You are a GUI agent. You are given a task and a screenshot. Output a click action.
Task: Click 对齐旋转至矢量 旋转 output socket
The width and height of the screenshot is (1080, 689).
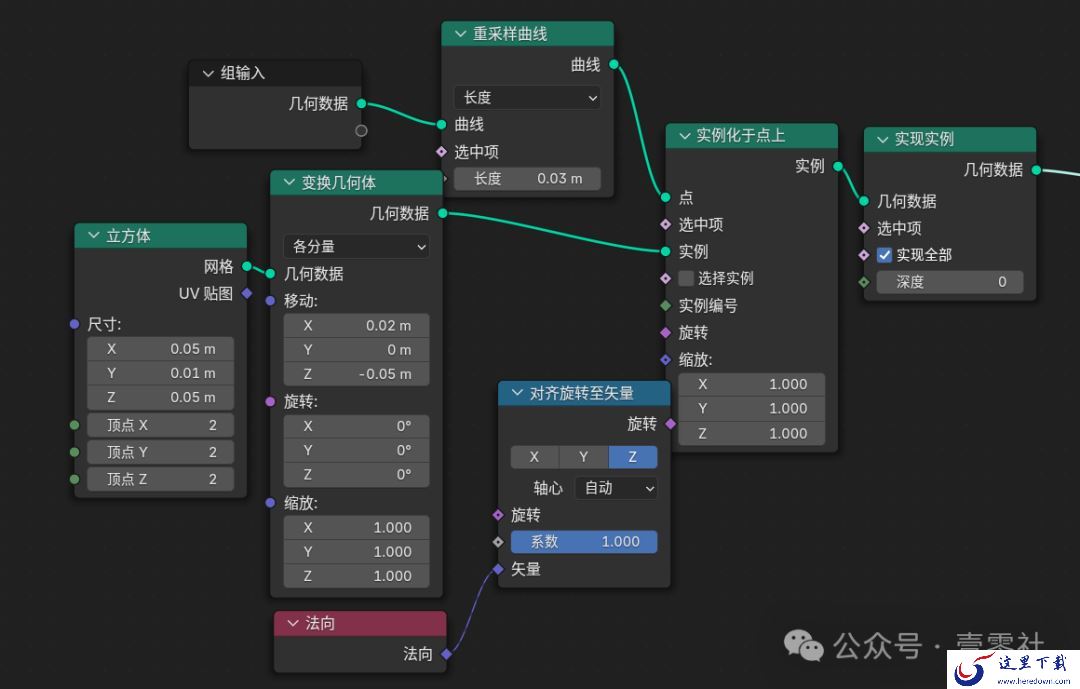671,424
